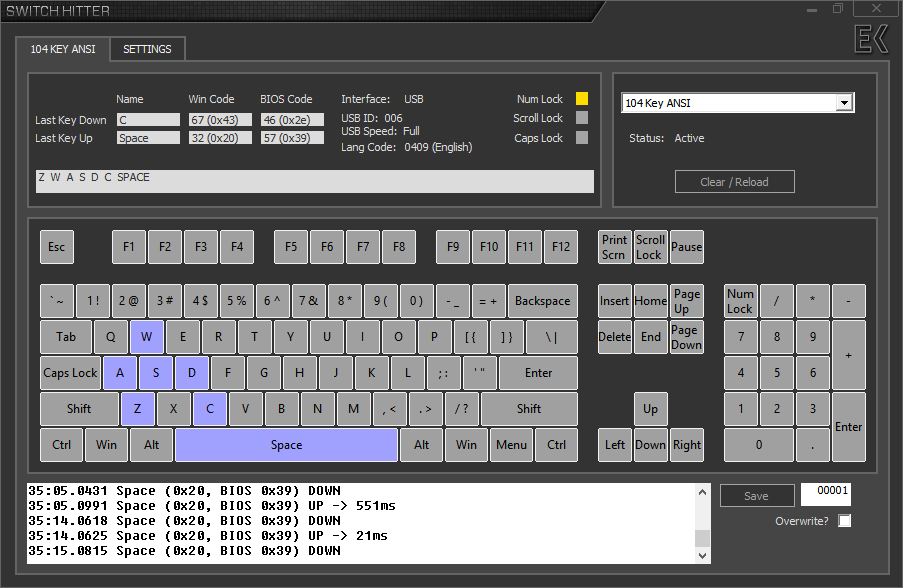
Task: Open the 104 Key ANSI layout dropdown
Action: point(844,103)
